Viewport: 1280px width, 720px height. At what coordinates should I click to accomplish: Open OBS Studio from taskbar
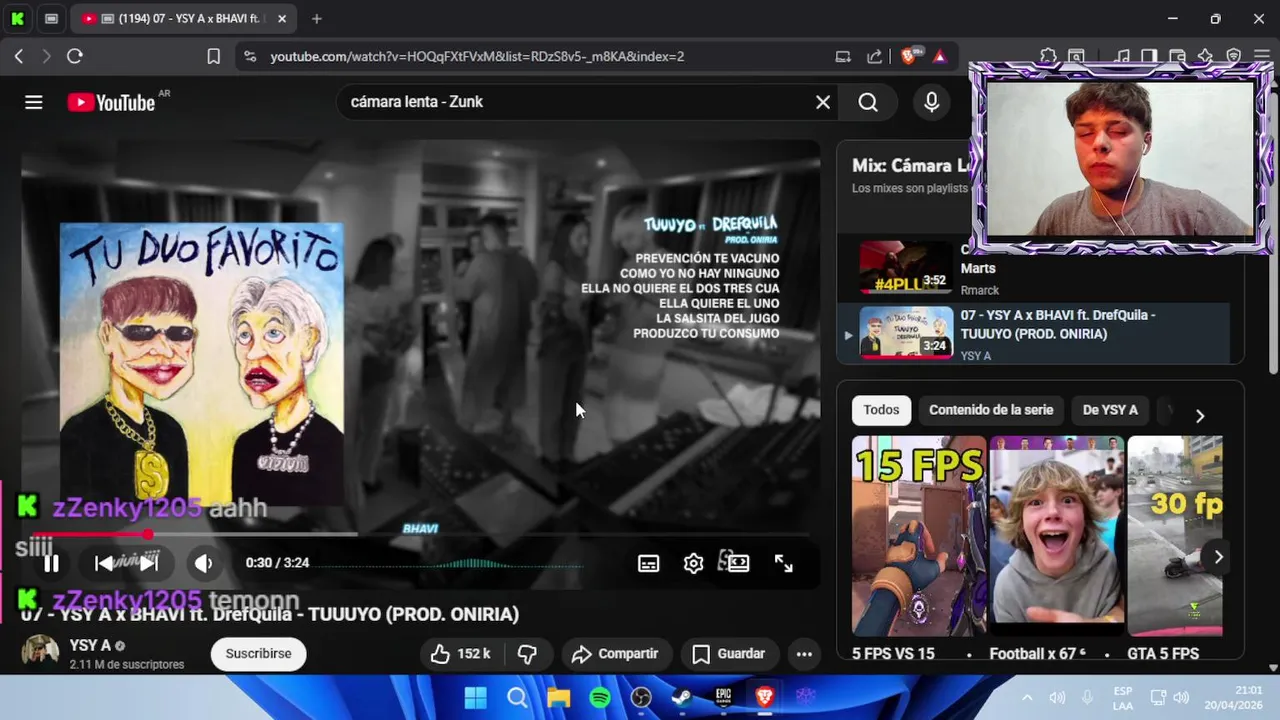[641, 698]
